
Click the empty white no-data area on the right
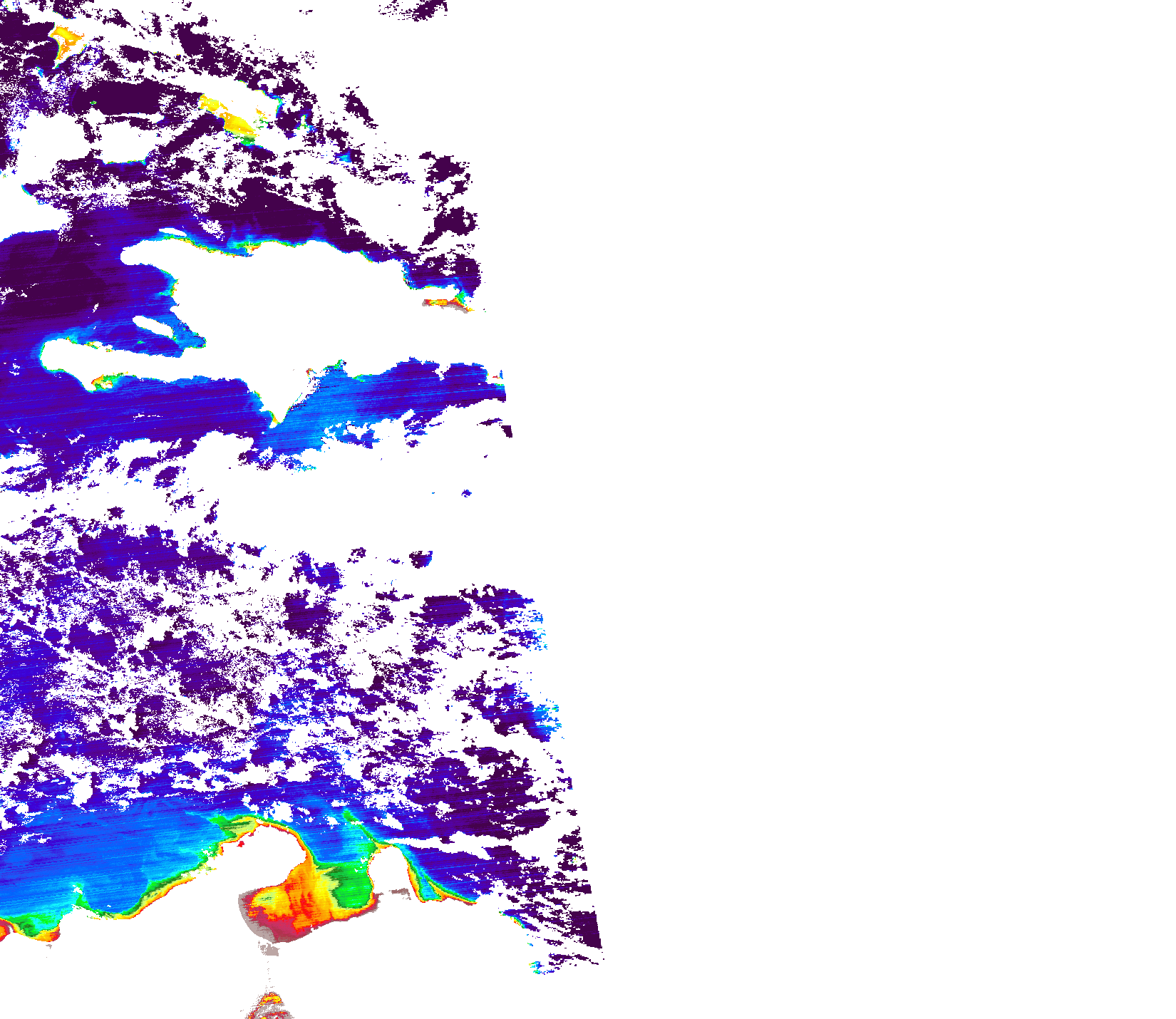[x=855, y=428]
